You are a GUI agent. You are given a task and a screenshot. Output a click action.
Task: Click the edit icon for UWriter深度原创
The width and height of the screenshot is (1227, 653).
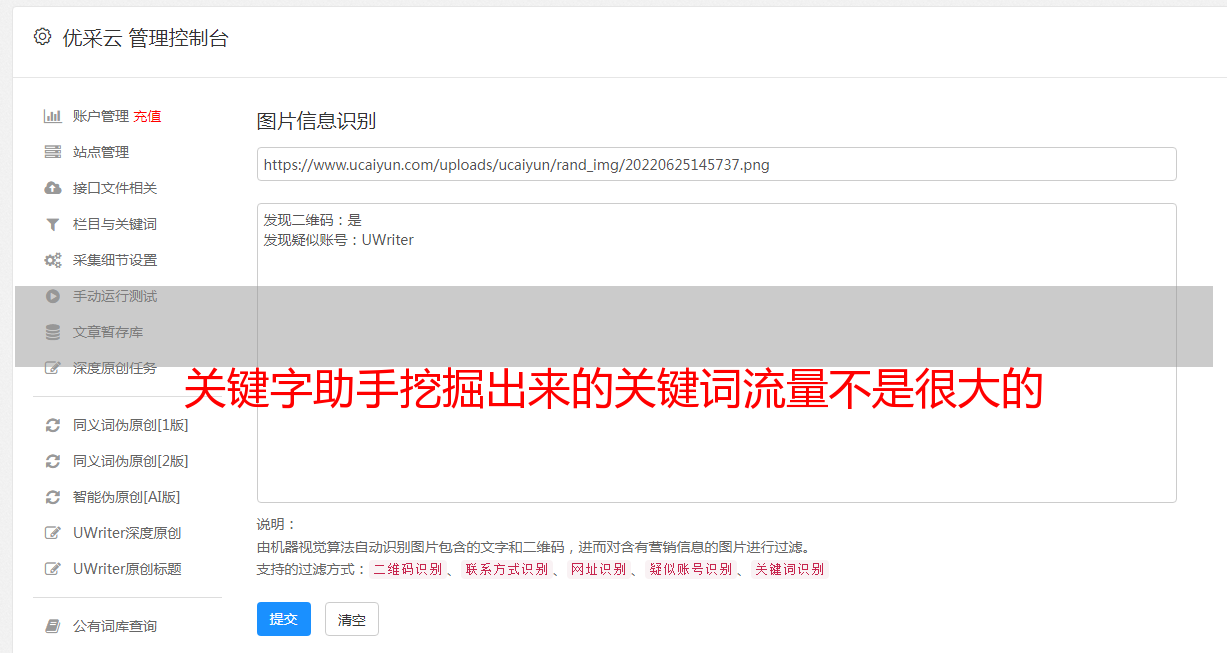click(53, 533)
